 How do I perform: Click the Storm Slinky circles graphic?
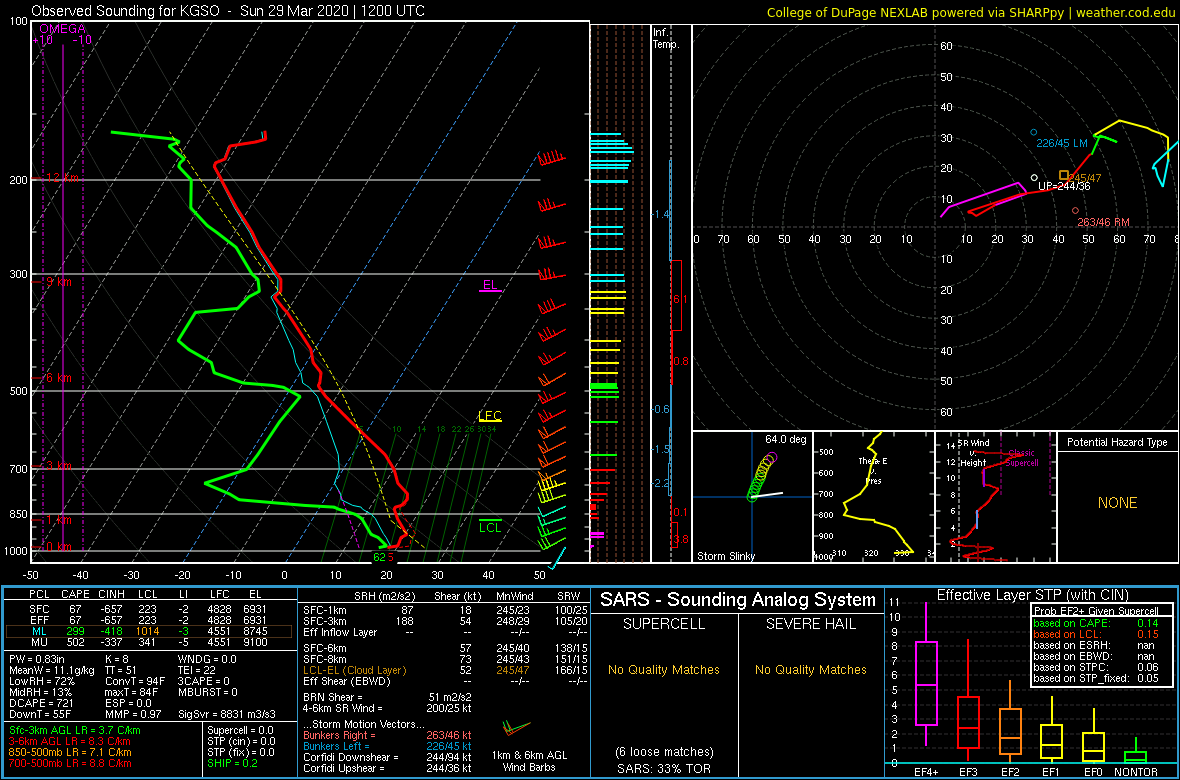pos(763,477)
